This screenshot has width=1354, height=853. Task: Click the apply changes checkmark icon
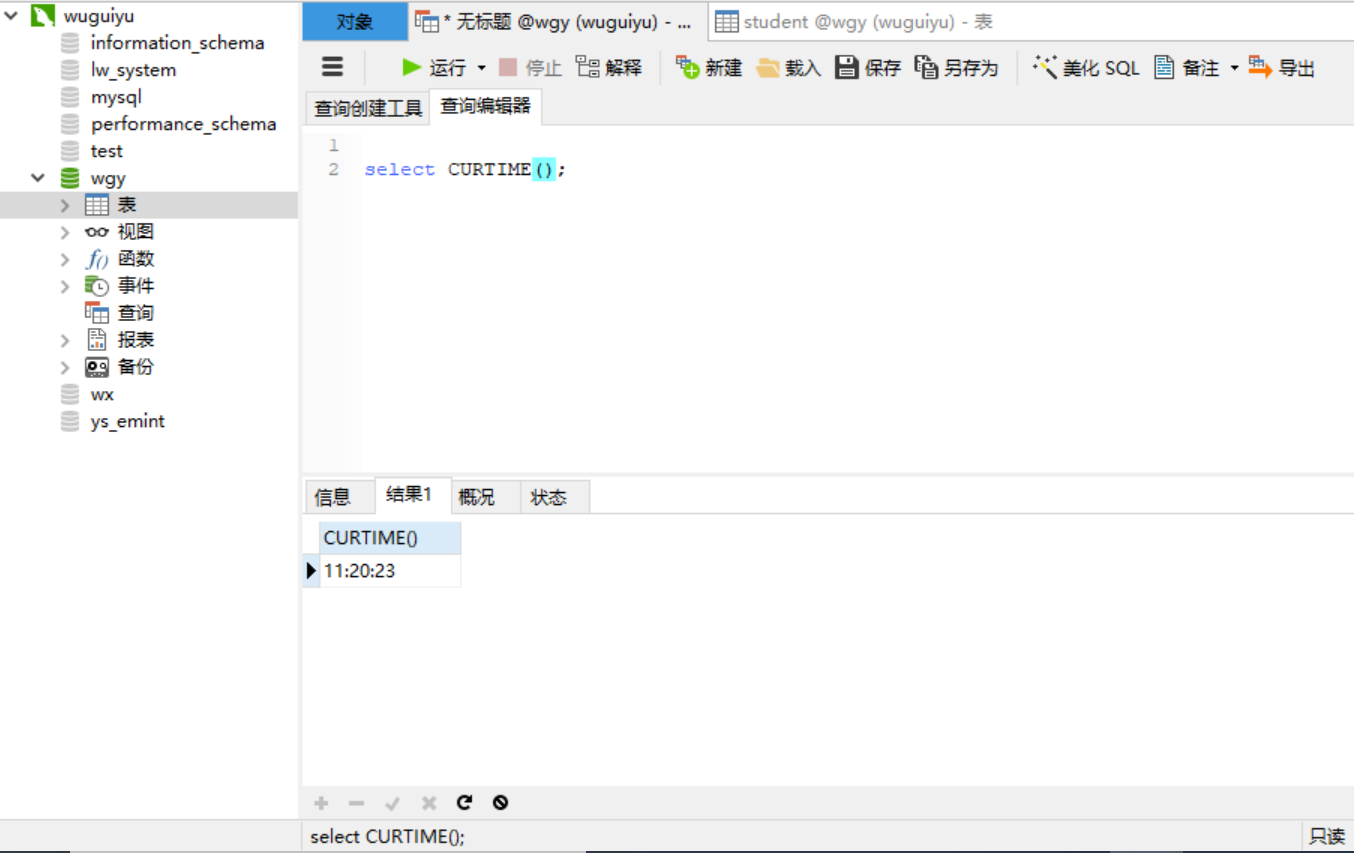(392, 802)
